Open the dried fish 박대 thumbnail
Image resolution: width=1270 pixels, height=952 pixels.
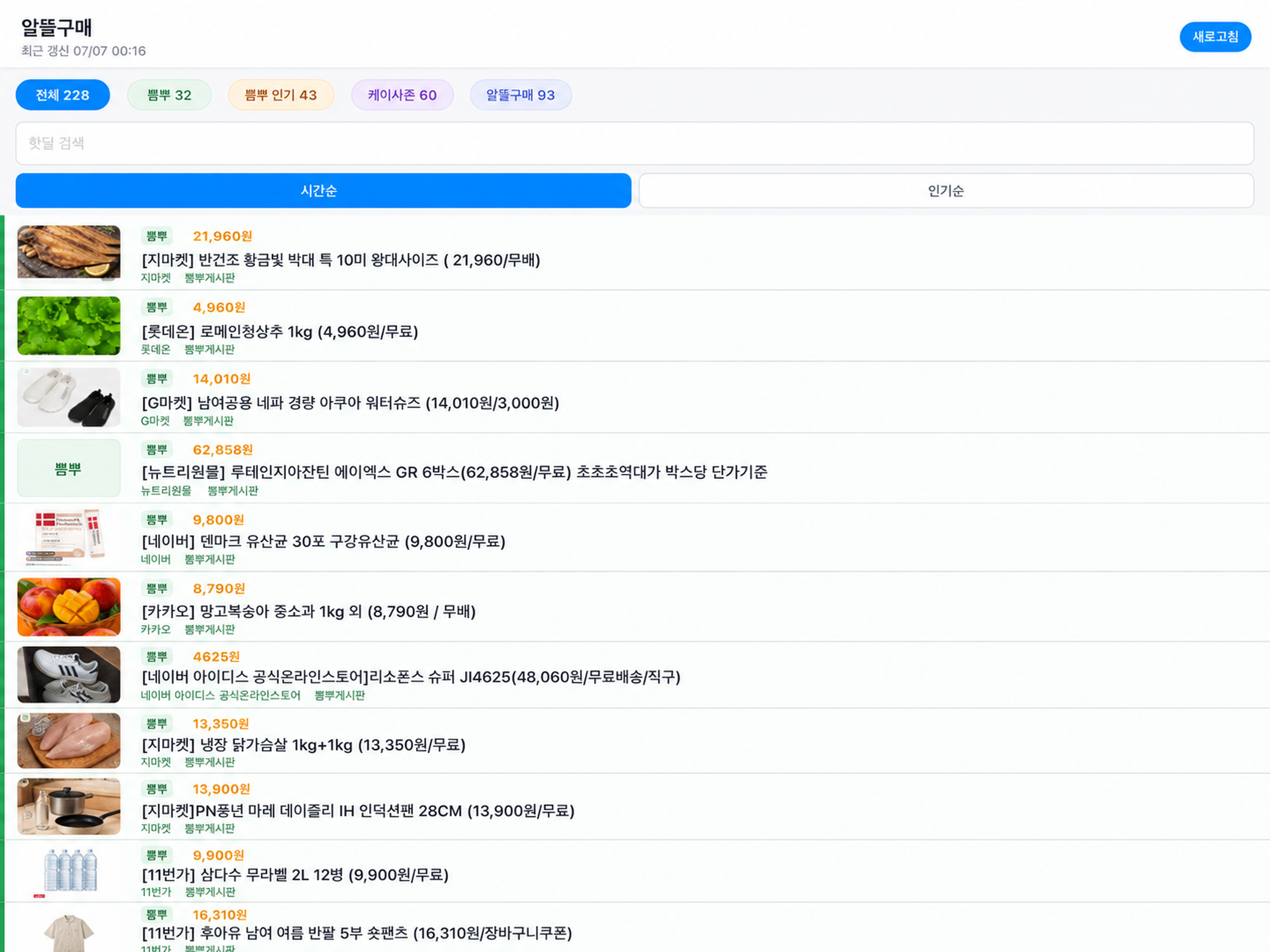(x=69, y=252)
